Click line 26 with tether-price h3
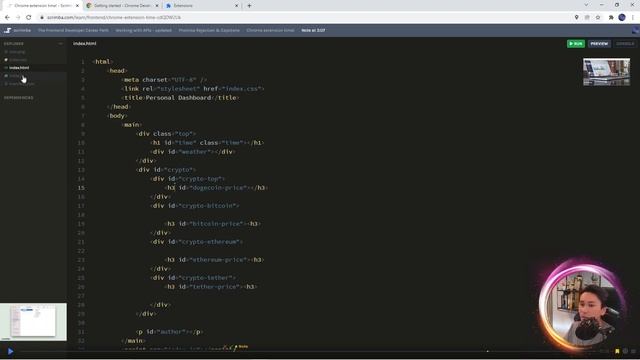This screenshot has width=640, height=360. pyautogui.click(x=211, y=287)
